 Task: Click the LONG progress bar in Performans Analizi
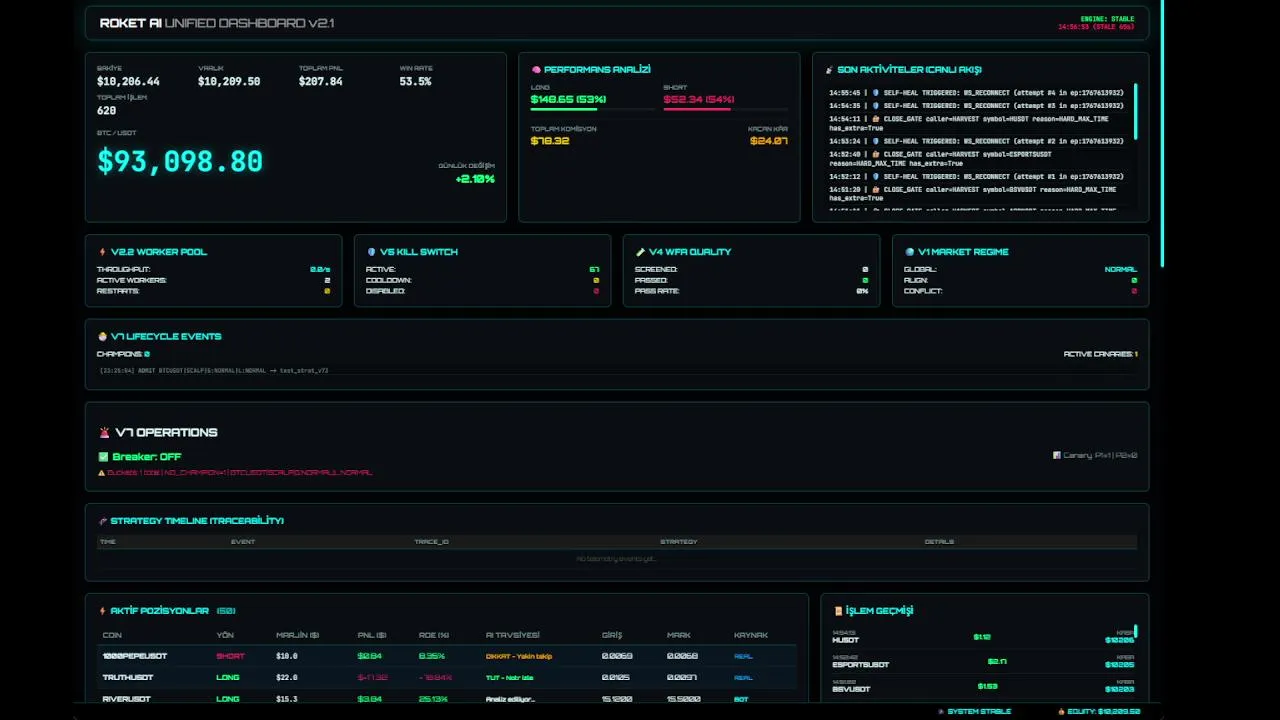(x=593, y=108)
